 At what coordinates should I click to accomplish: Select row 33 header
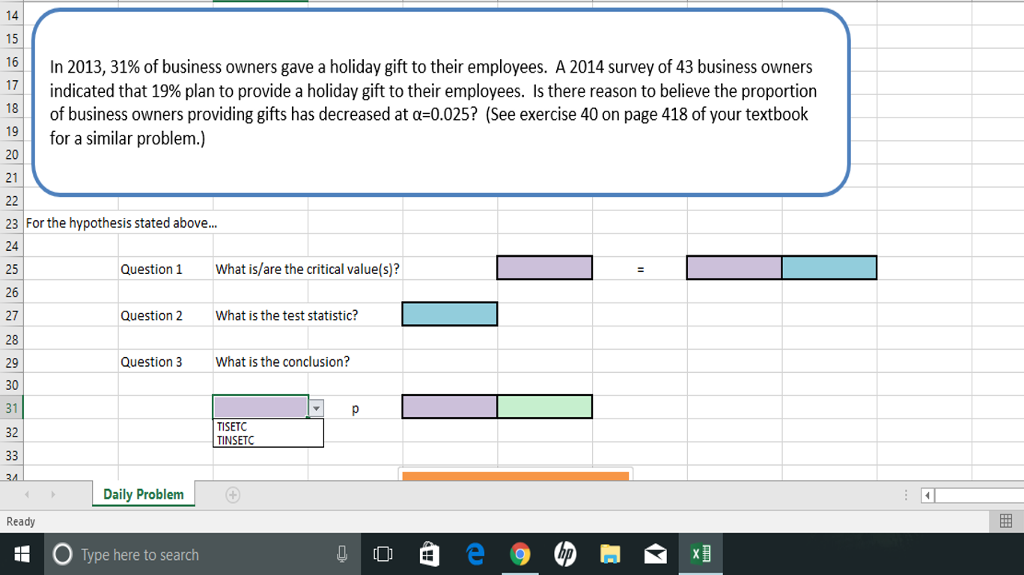click(x=12, y=455)
